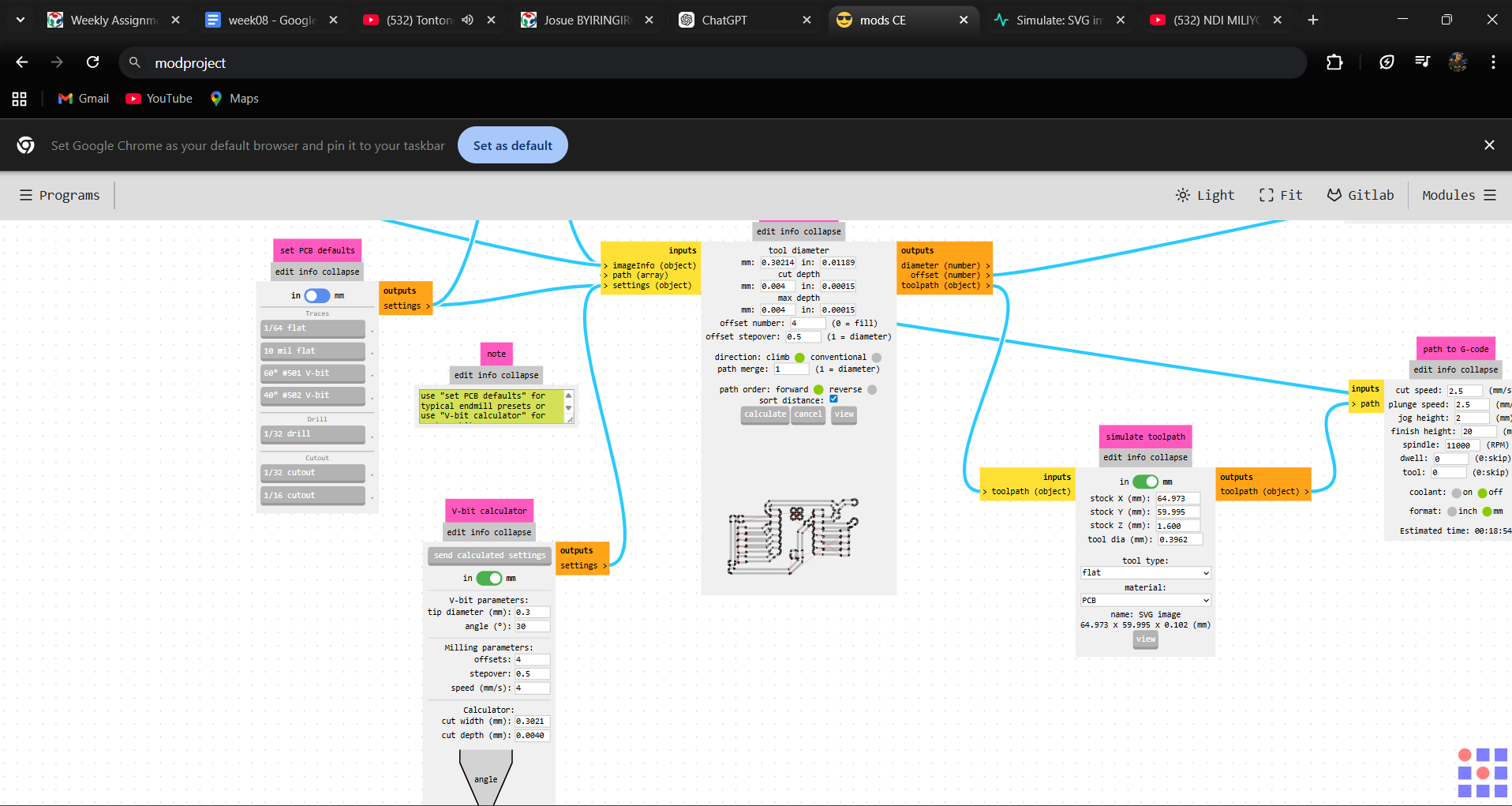Open the tool type dropdown
The height and width of the screenshot is (806, 1512).
pos(1146,573)
